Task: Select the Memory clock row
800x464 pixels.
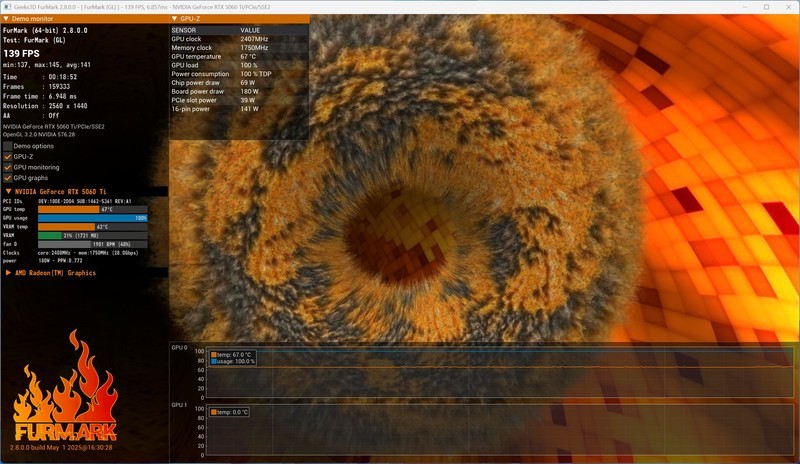Action: [x=239, y=47]
